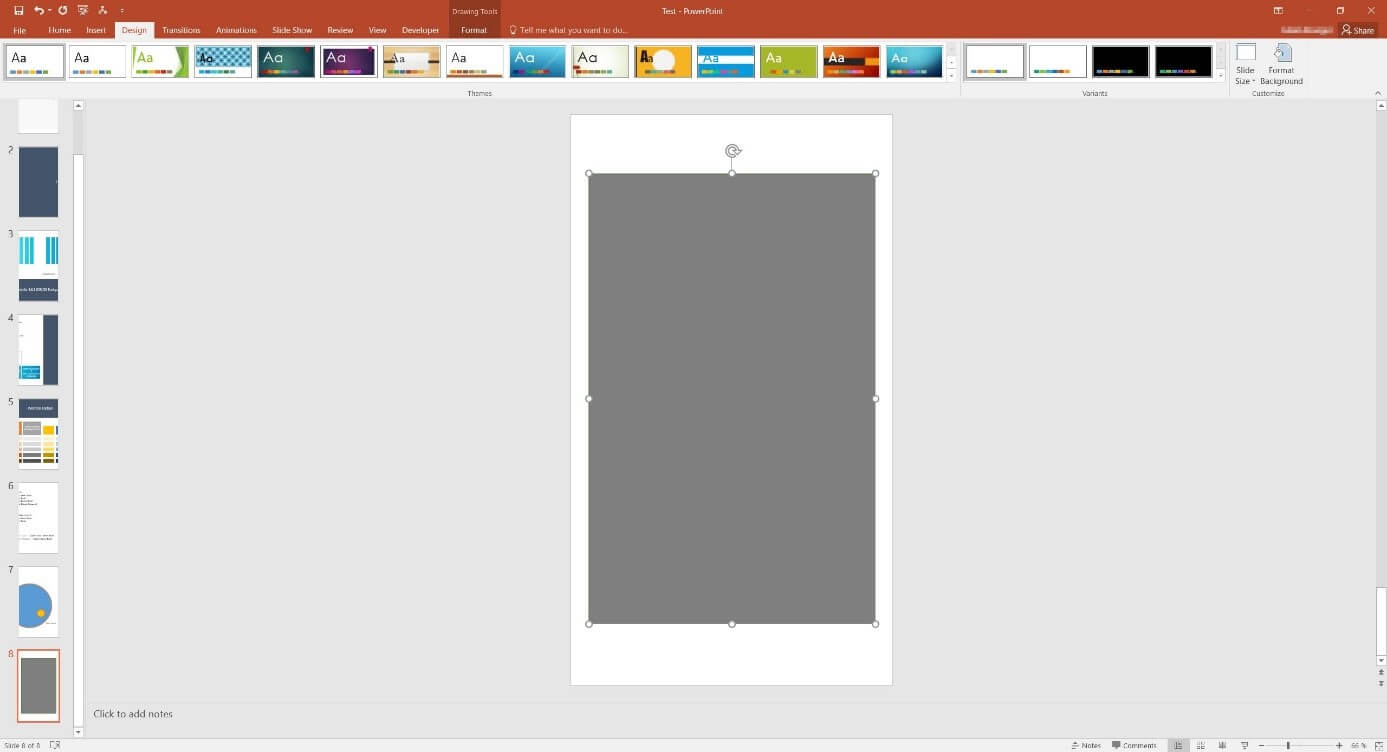Start Slide Show from status bar
Screen dimensions: 1387x752
[1243, 745]
